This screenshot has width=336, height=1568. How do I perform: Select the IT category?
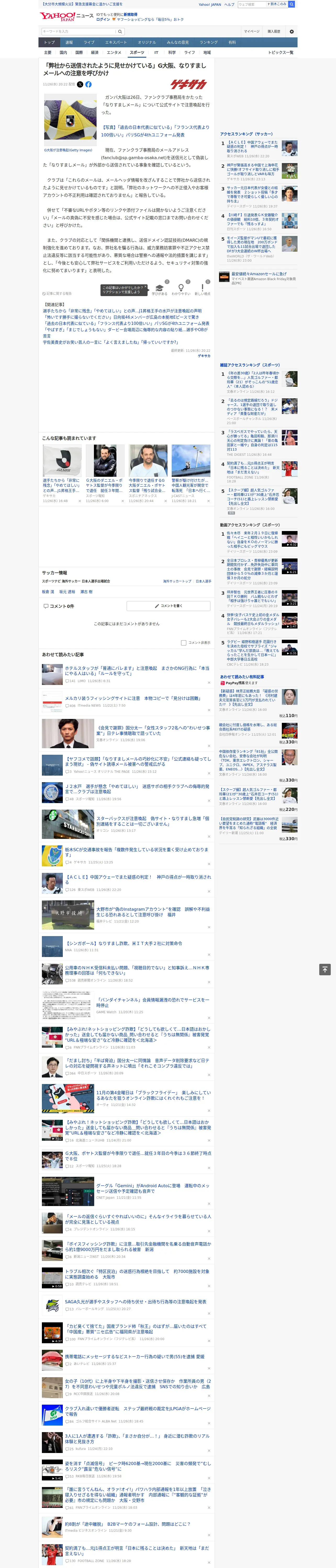(x=156, y=52)
